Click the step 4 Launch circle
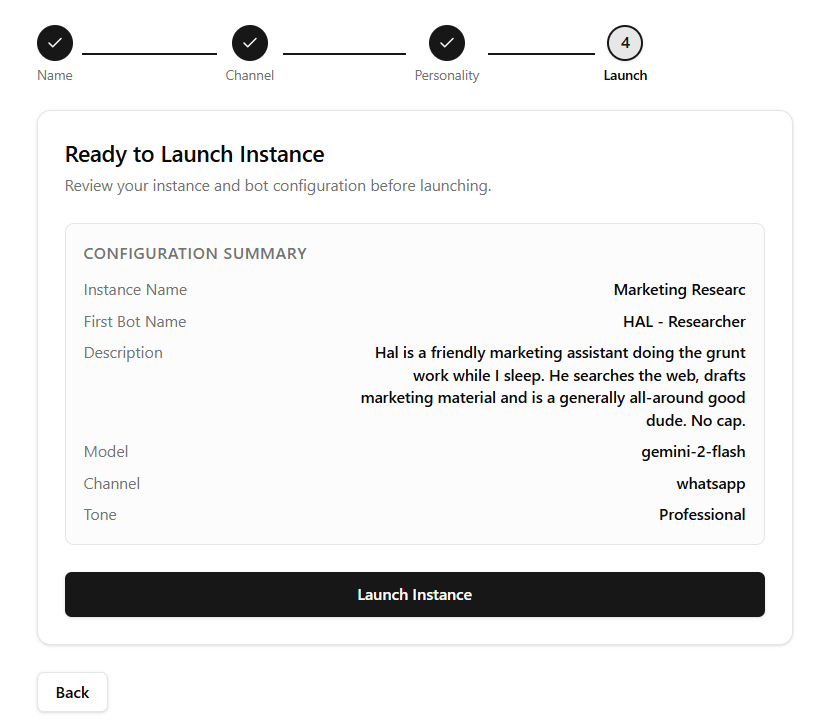This screenshot has width=816, height=728. tap(625, 43)
